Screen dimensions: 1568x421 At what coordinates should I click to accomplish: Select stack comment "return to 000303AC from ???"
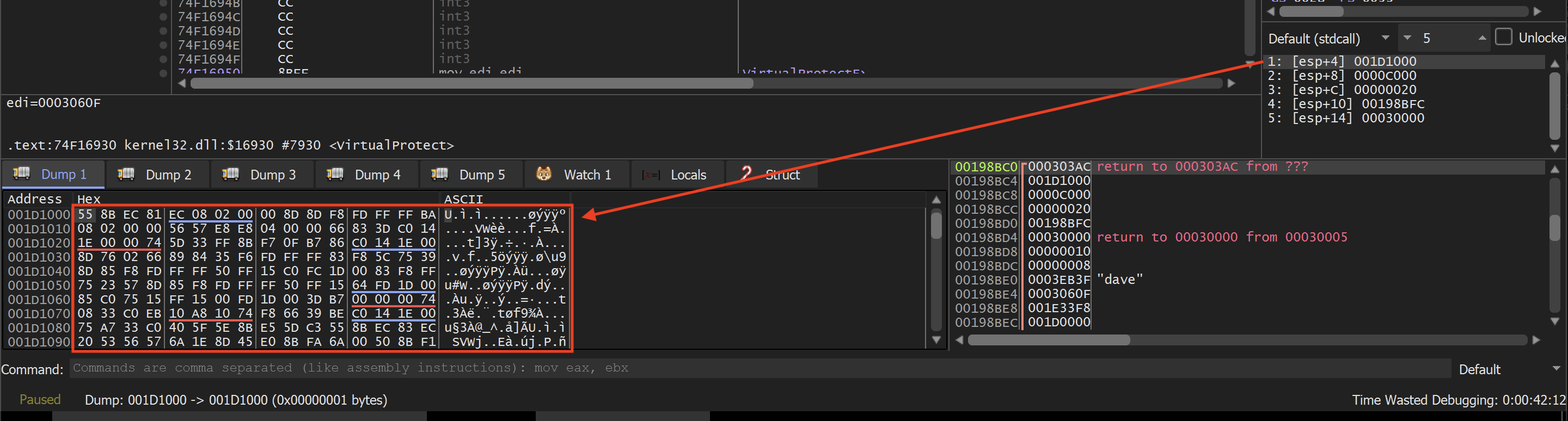pos(1202,166)
